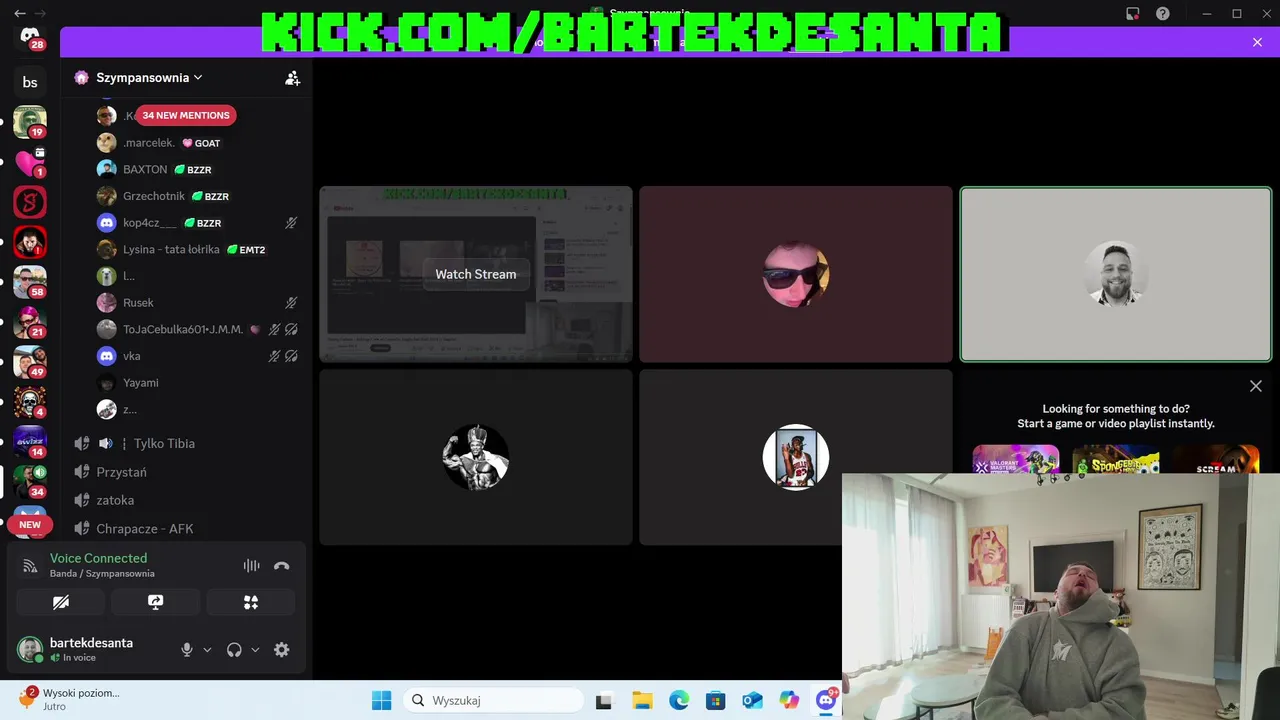Open pink heart server with 1 badge
Viewport: 1280px width, 720px height.
[30, 162]
